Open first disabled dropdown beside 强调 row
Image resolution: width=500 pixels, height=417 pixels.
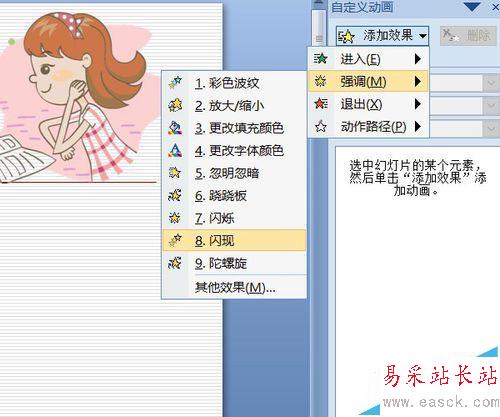tap(491, 83)
